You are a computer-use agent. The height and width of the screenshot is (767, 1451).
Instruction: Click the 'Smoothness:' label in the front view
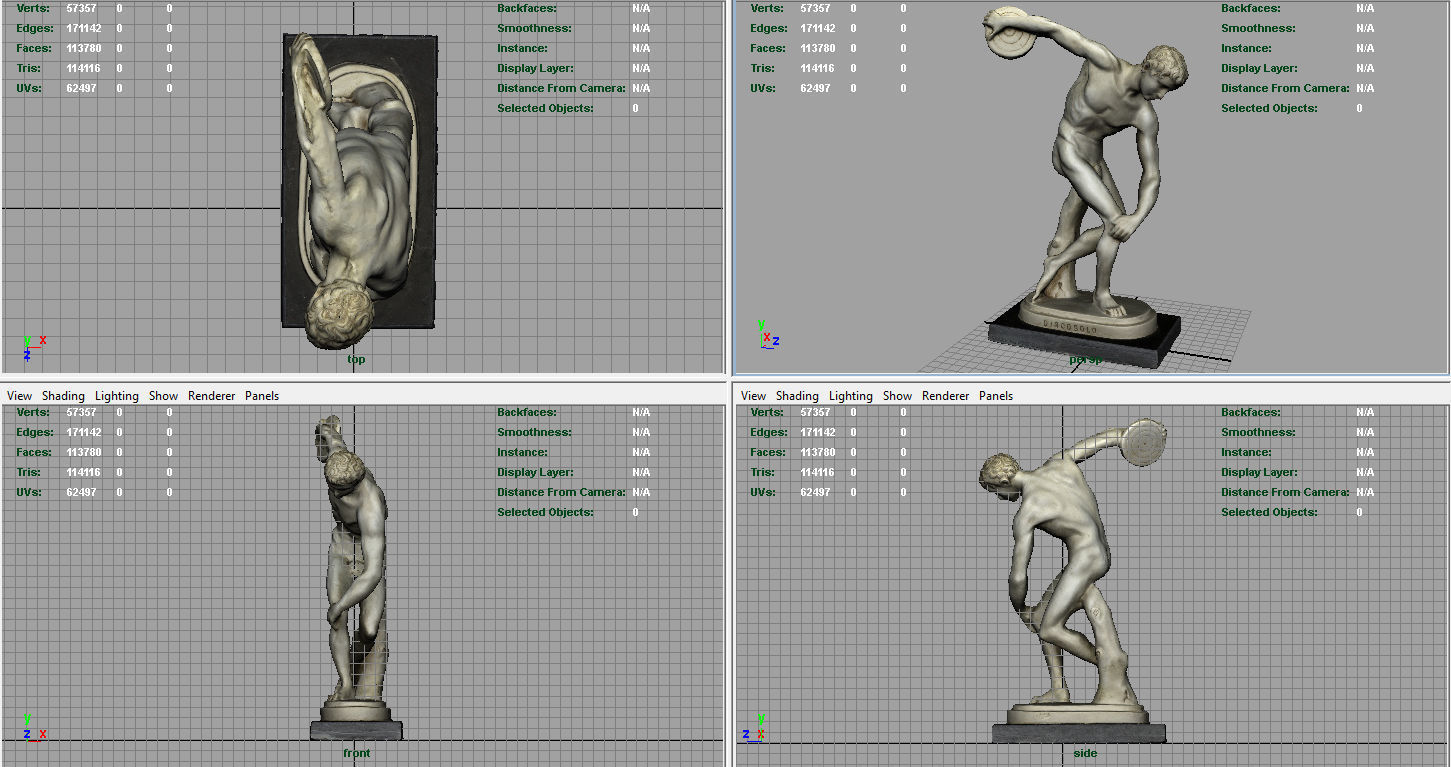tap(534, 432)
